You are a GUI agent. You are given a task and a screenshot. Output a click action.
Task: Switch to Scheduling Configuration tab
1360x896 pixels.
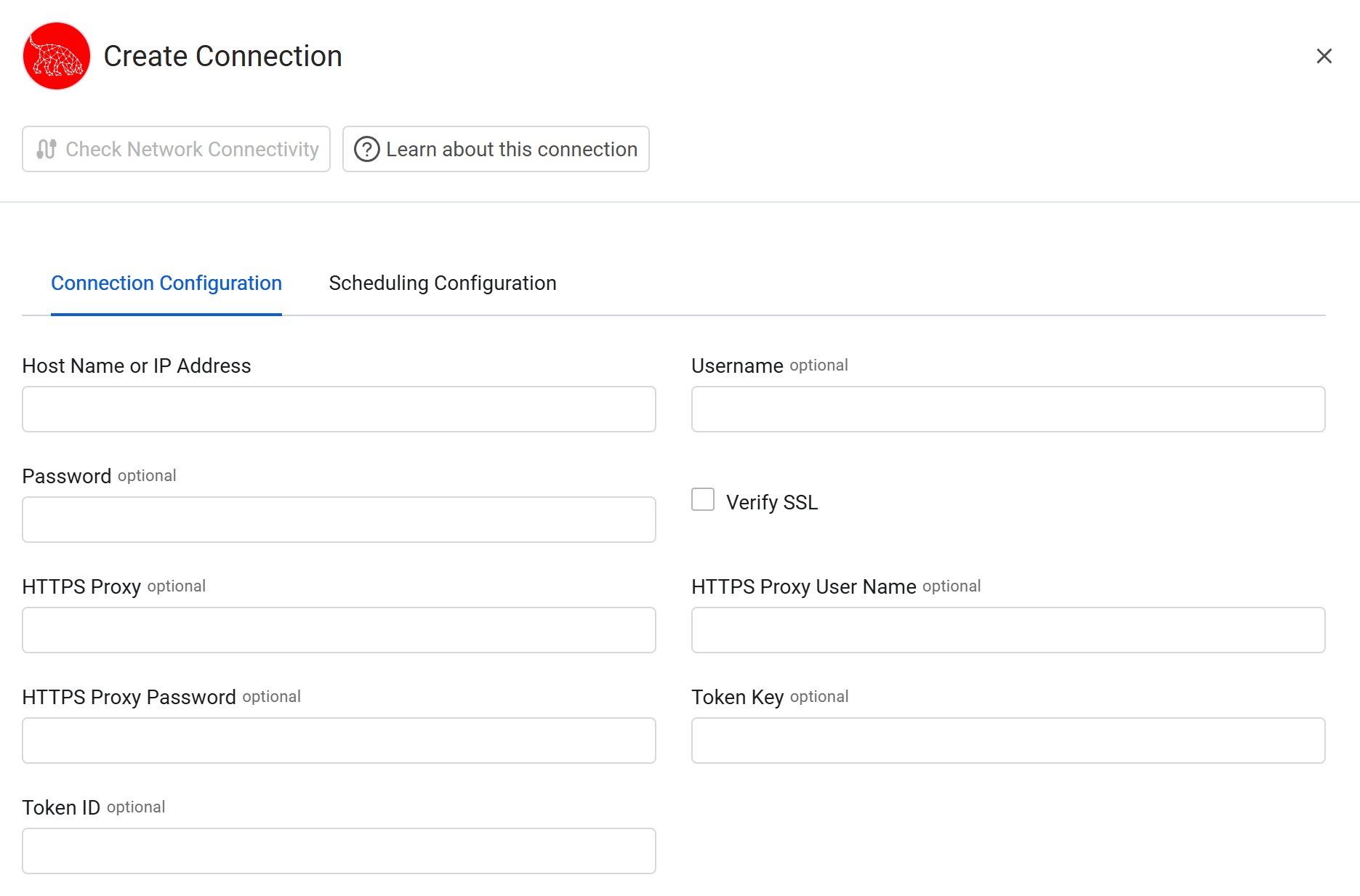[442, 283]
